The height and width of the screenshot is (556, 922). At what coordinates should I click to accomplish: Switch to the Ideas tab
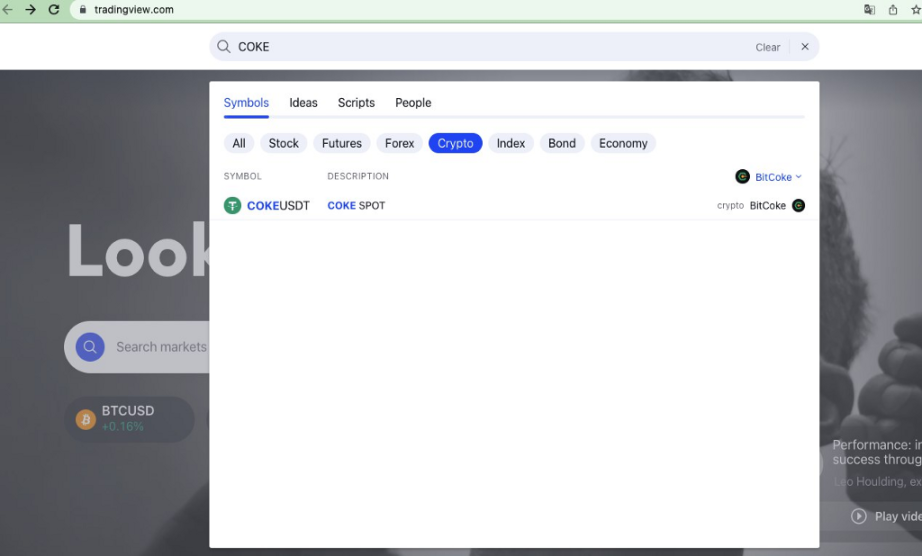click(x=303, y=102)
